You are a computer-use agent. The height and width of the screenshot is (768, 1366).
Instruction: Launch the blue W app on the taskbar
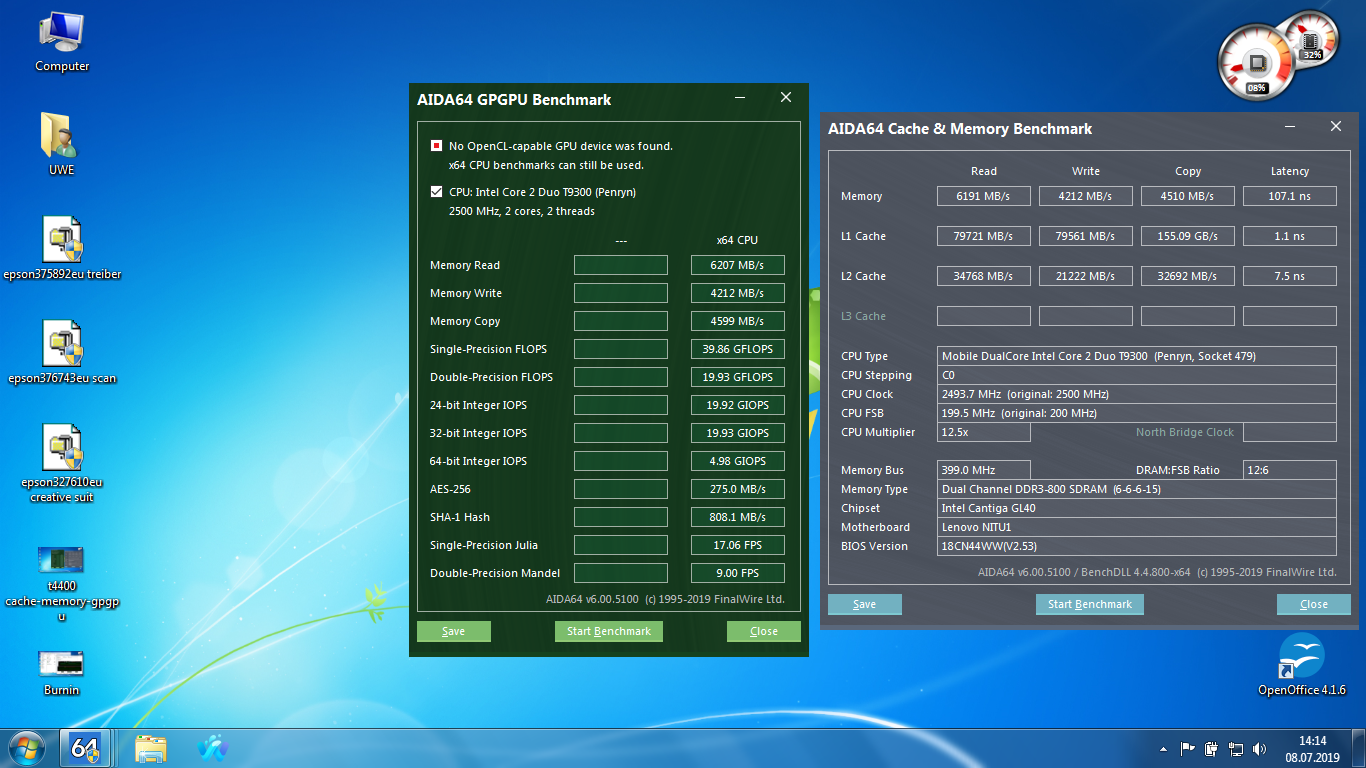213,747
